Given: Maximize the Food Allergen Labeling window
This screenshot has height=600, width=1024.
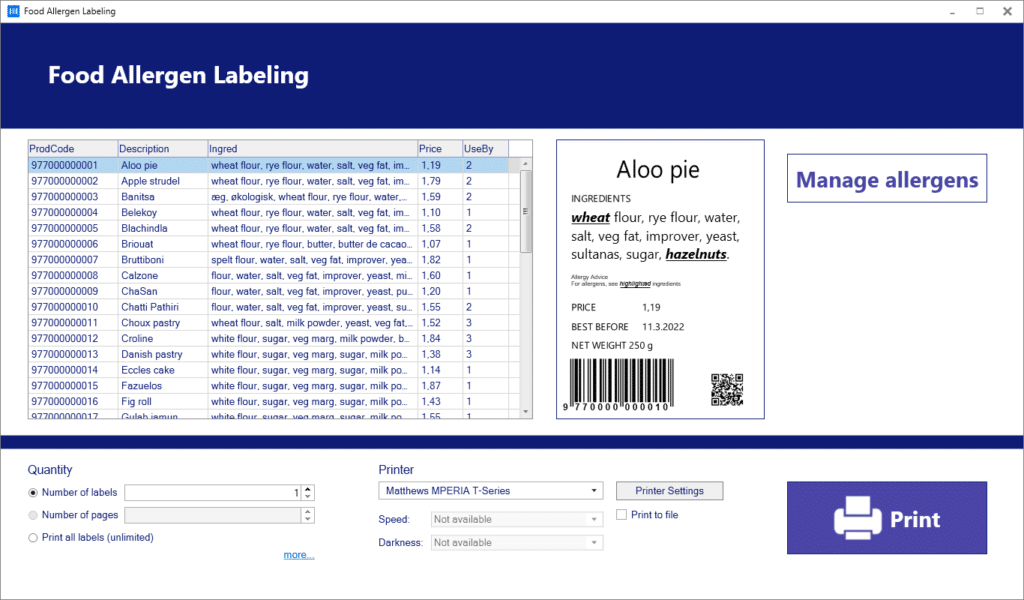Looking at the screenshot, I should 980,11.
